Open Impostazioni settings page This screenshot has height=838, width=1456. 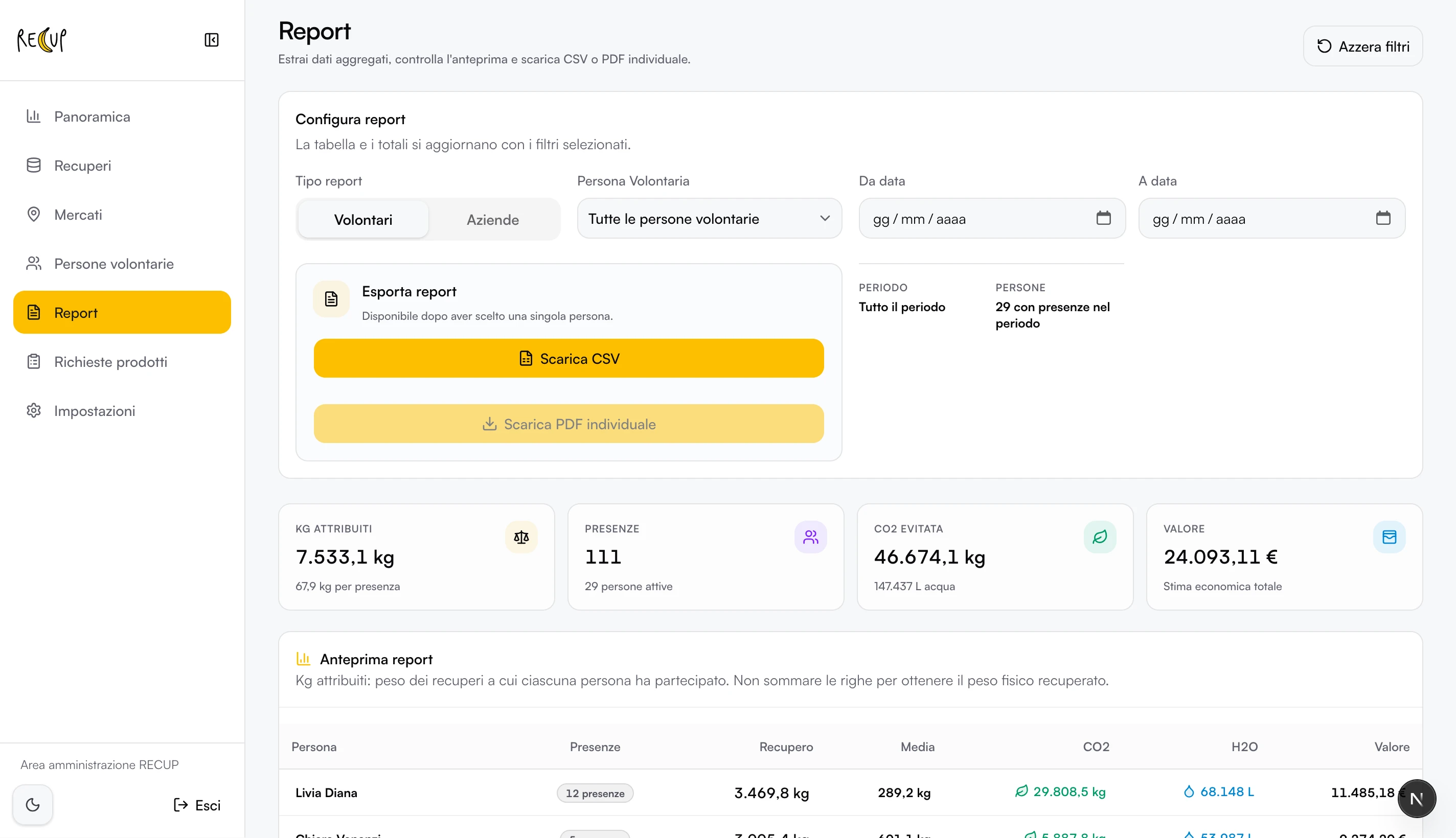(x=122, y=411)
